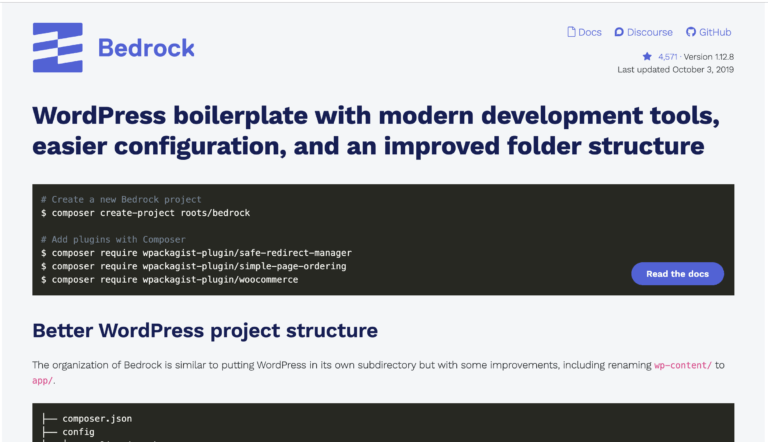Click the Discourse chat bubble icon
Screen dimensions: 768x442
[x=619, y=32]
